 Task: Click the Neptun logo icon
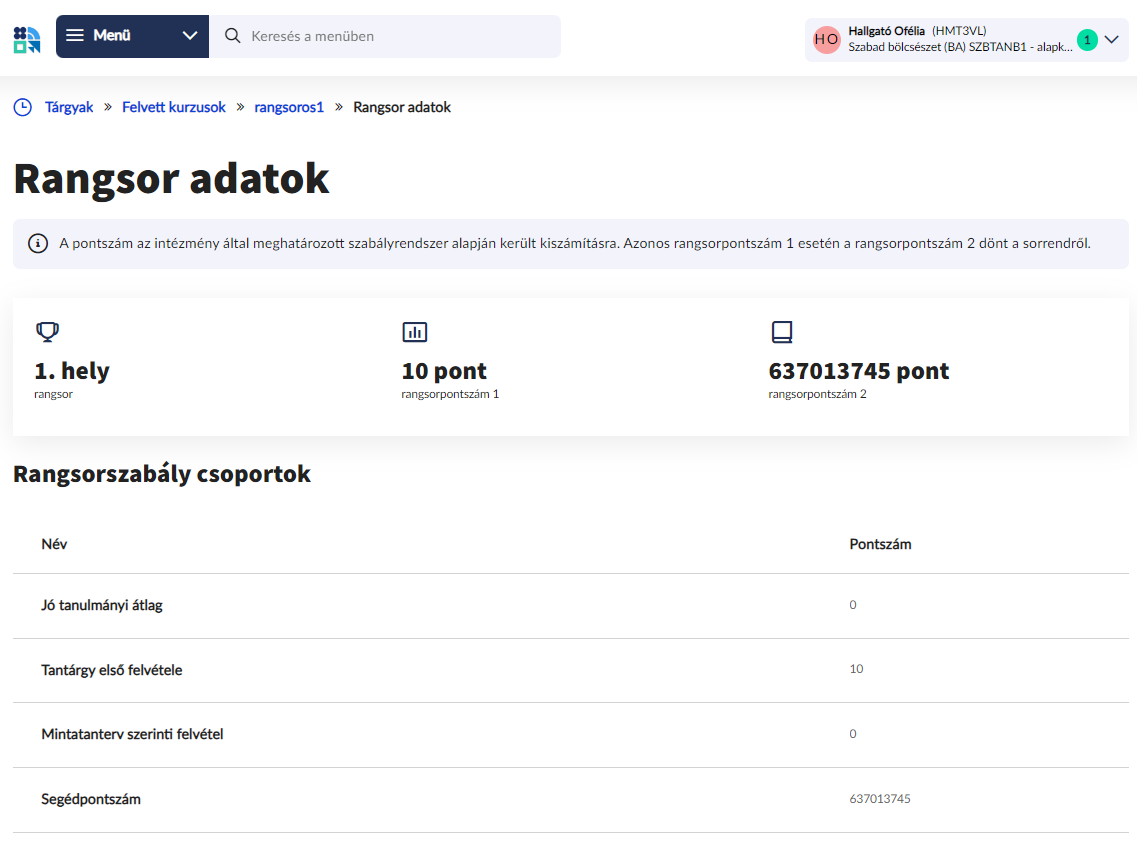click(27, 39)
